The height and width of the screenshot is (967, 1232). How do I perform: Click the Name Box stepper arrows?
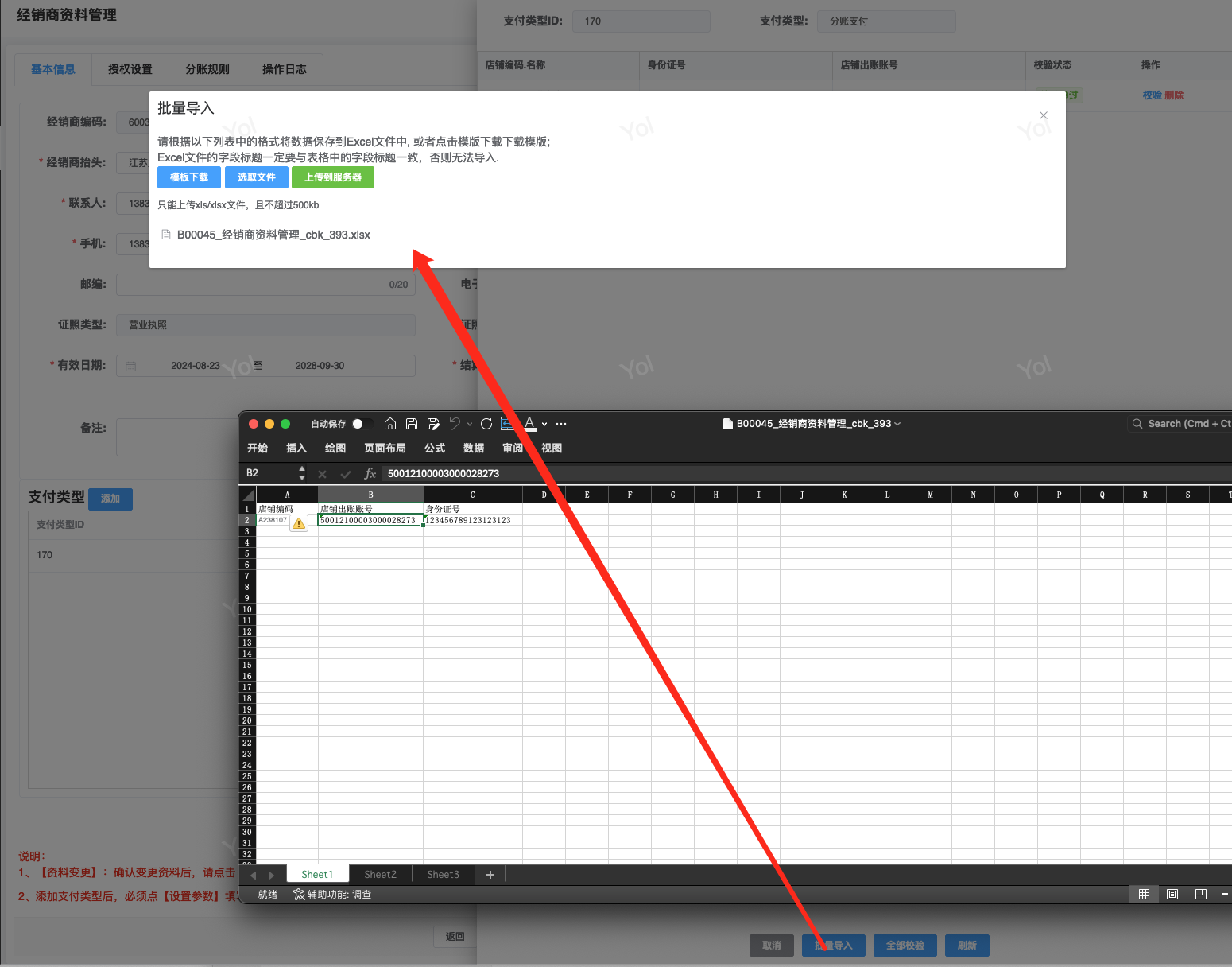click(302, 473)
